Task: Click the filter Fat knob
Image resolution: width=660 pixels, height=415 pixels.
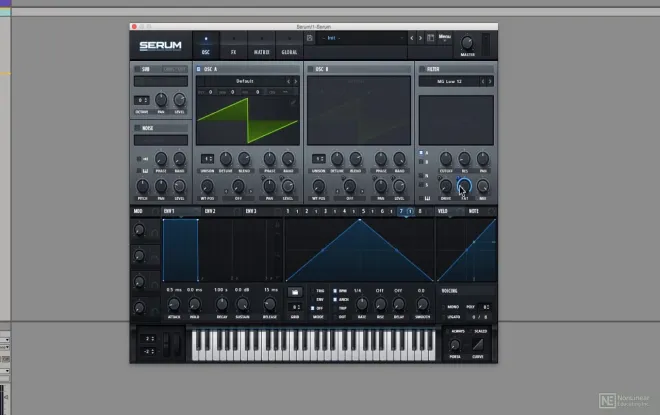Action: tap(464, 186)
